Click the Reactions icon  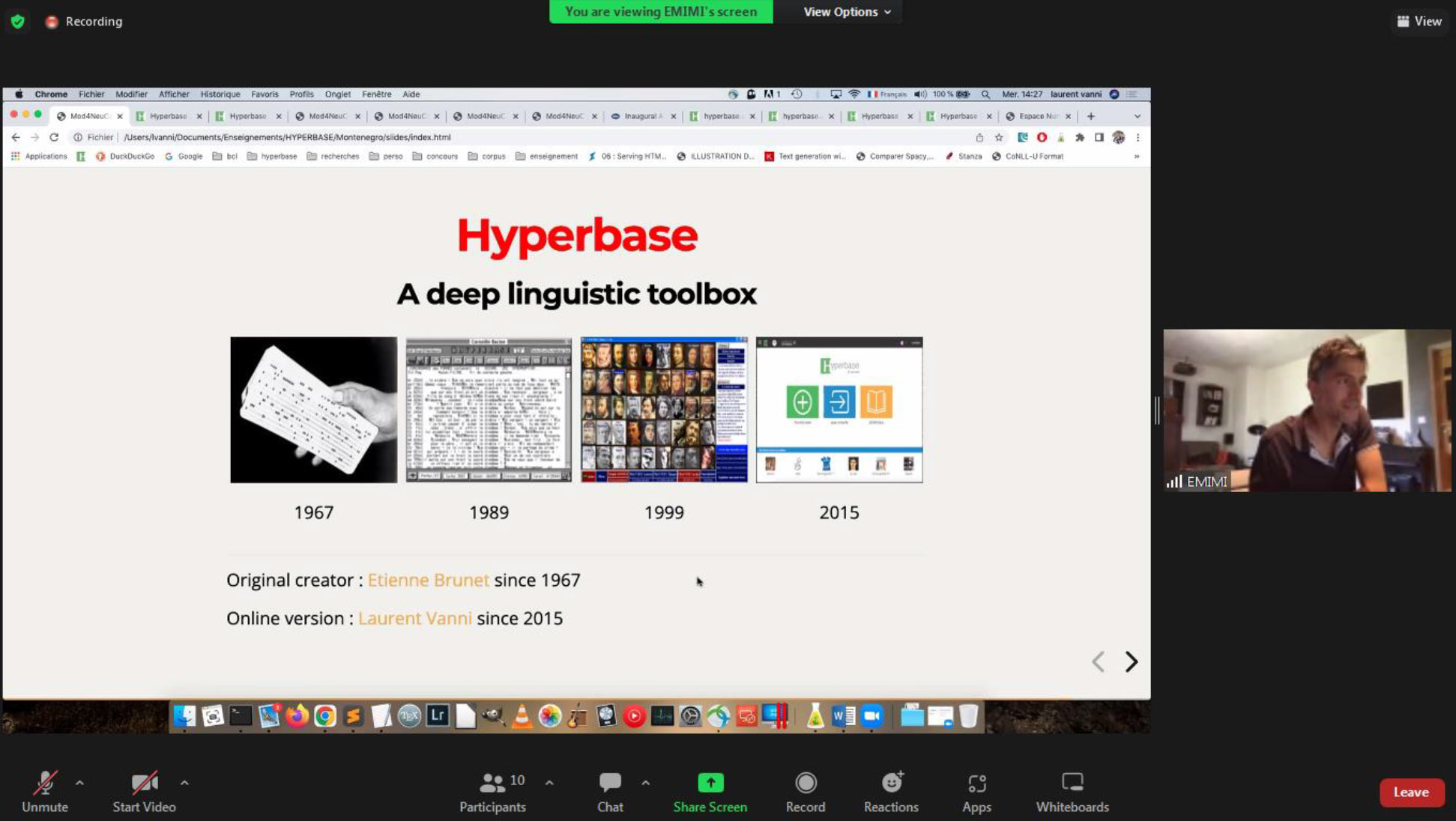click(891, 784)
